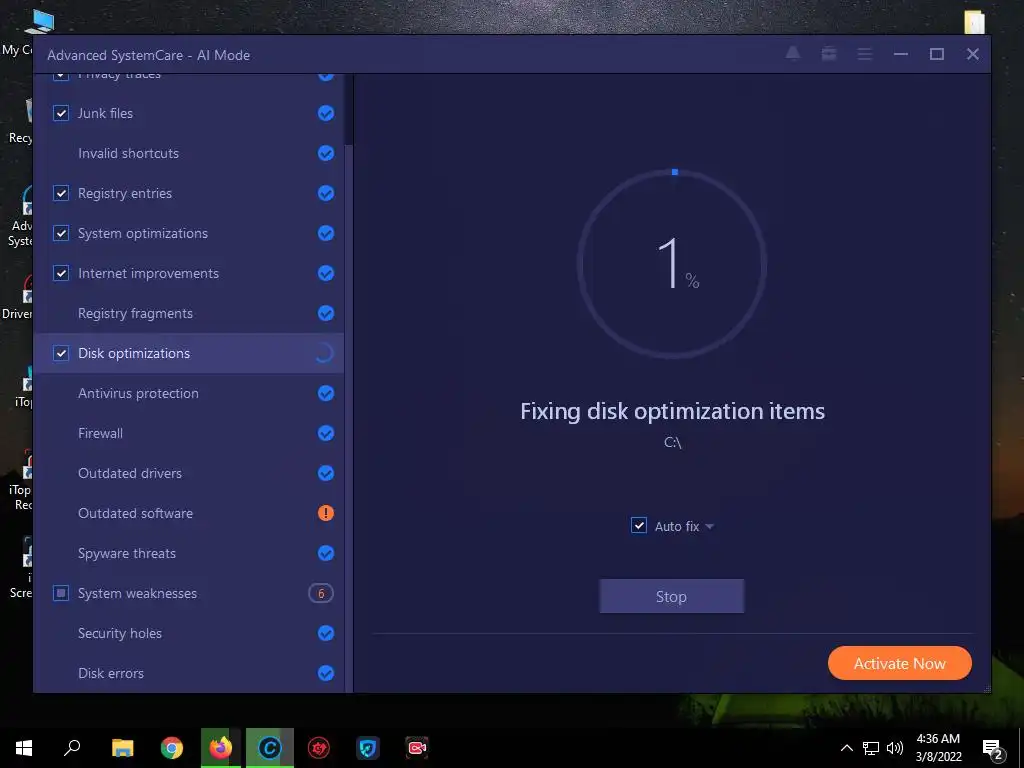Viewport: 1024px width, 768px height.
Task: Select the Spyware threats row label
Action: (127, 553)
